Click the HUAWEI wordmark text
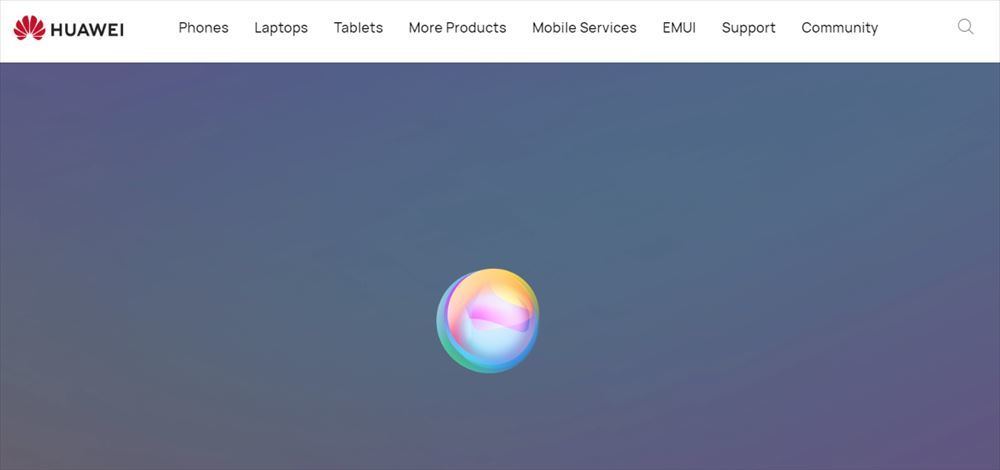The height and width of the screenshot is (470, 1000). tap(87, 29)
